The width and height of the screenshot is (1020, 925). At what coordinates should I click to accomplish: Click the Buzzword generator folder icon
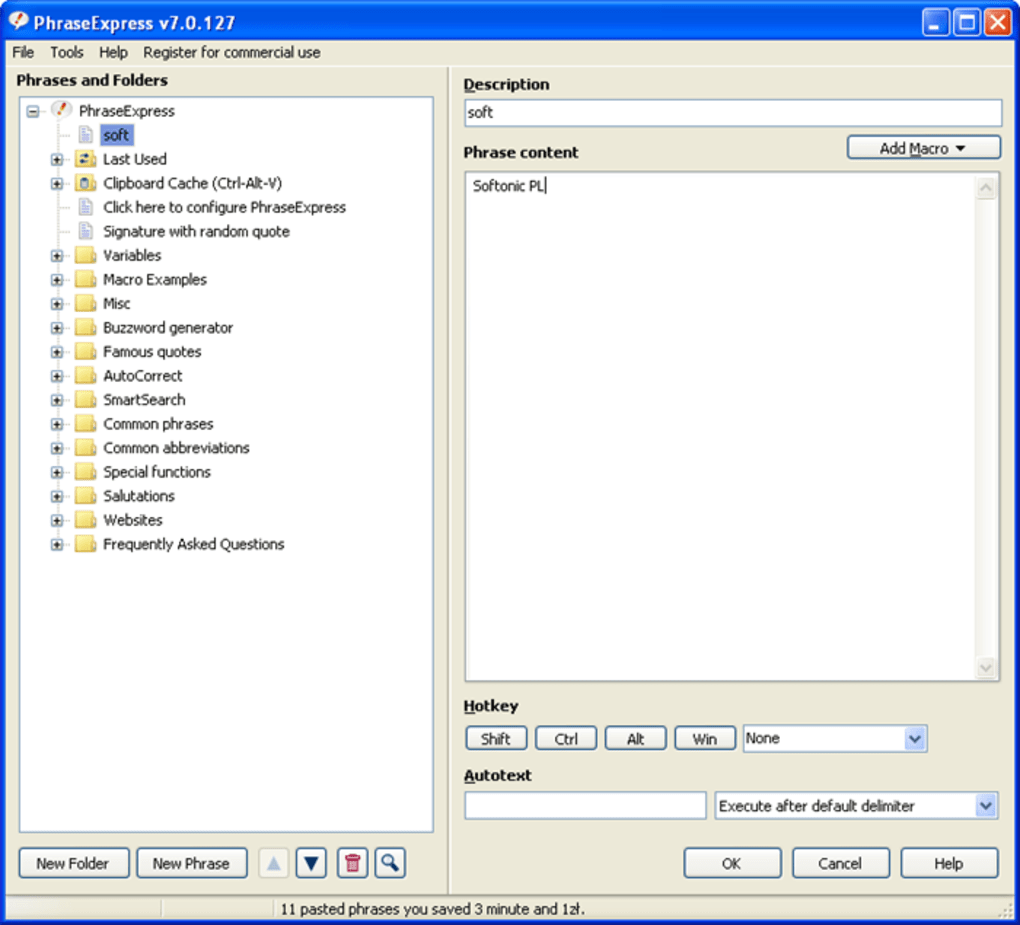point(85,327)
